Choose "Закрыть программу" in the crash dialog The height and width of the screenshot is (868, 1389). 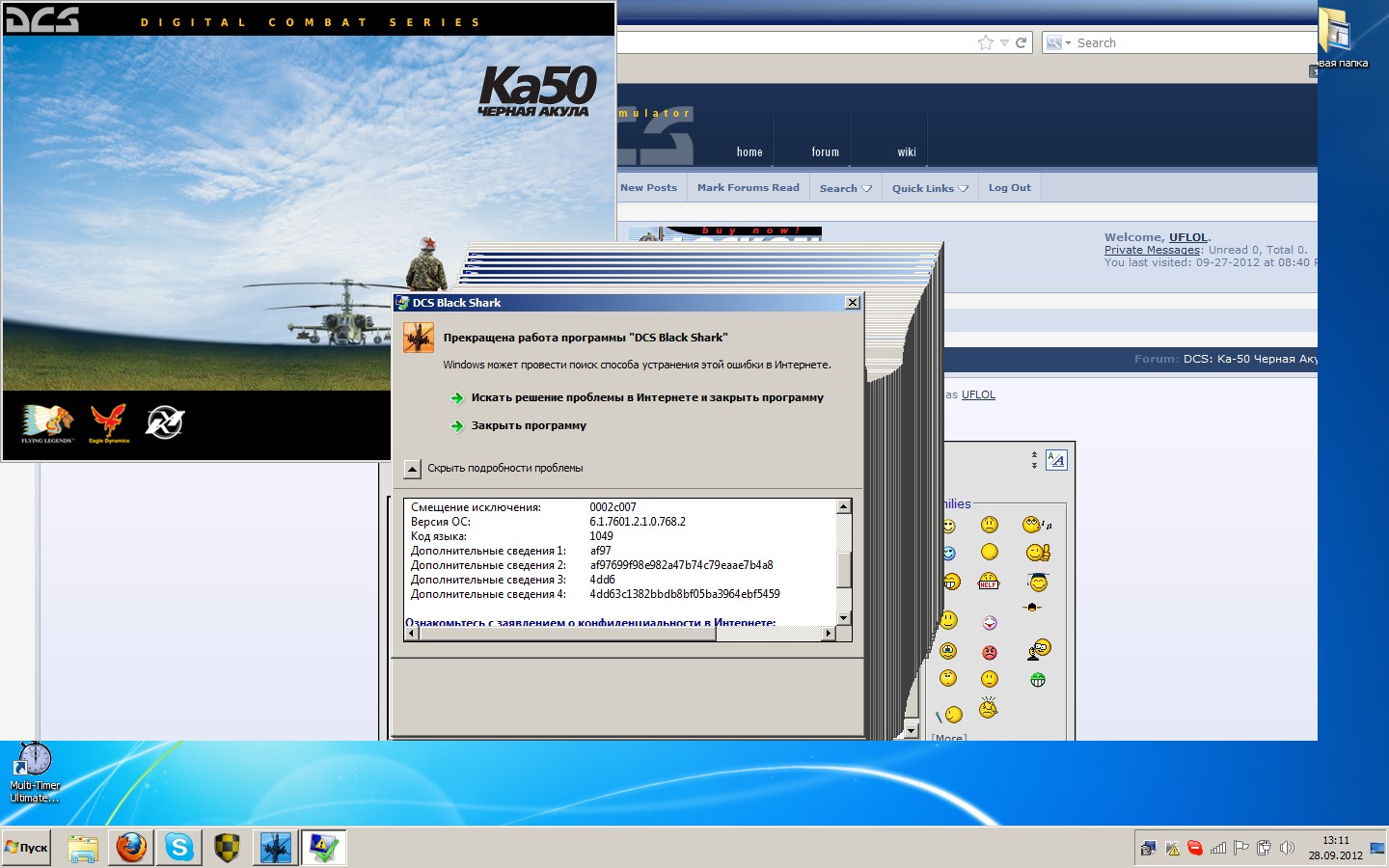pyautogui.click(x=519, y=425)
